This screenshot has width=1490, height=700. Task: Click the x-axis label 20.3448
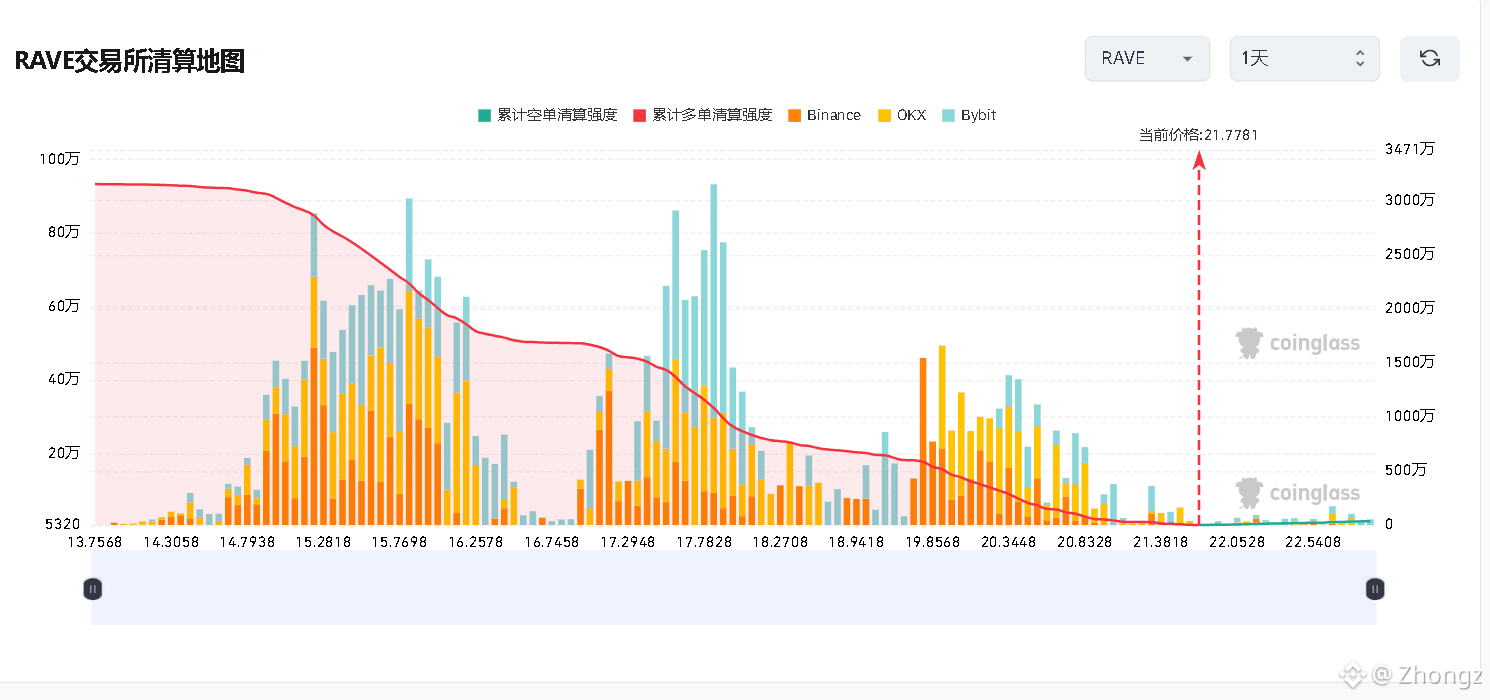click(x=1008, y=542)
